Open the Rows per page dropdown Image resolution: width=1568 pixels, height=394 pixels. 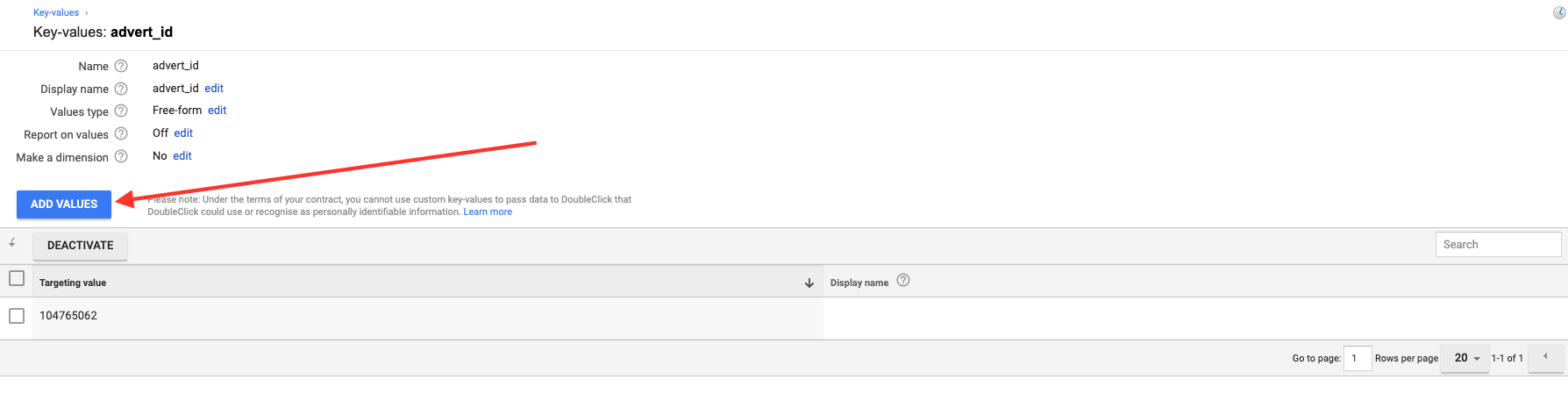[1465, 358]
